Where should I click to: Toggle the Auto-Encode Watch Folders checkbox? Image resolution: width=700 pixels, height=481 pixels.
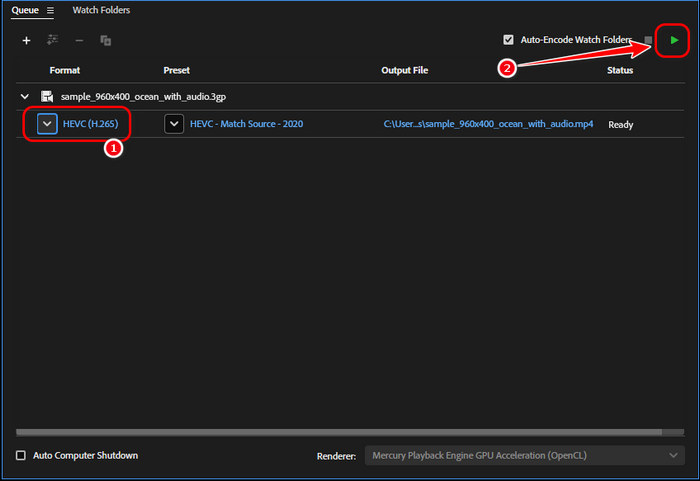pos(508,40)
